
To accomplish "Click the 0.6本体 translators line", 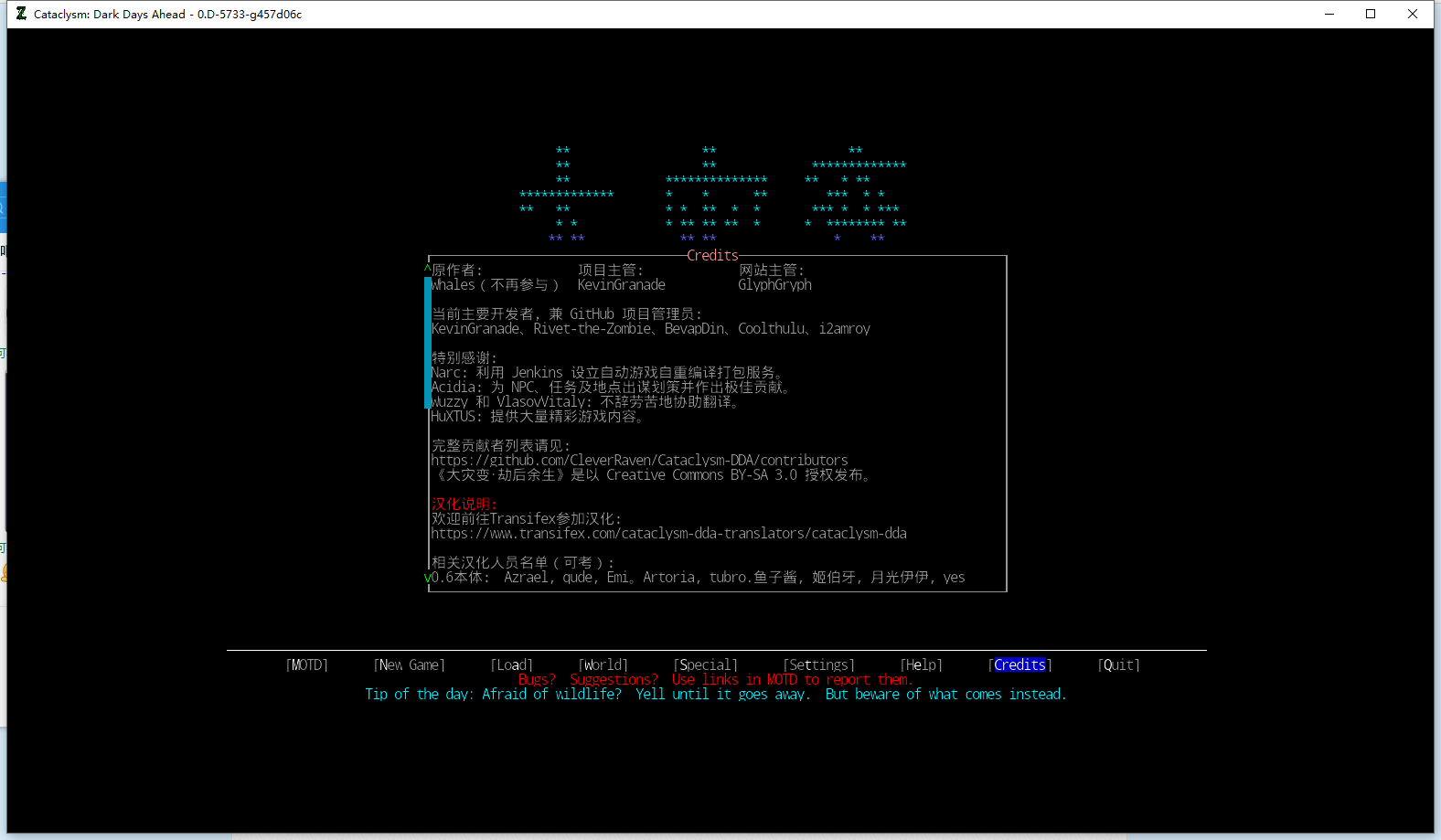I will coord(699,578).
